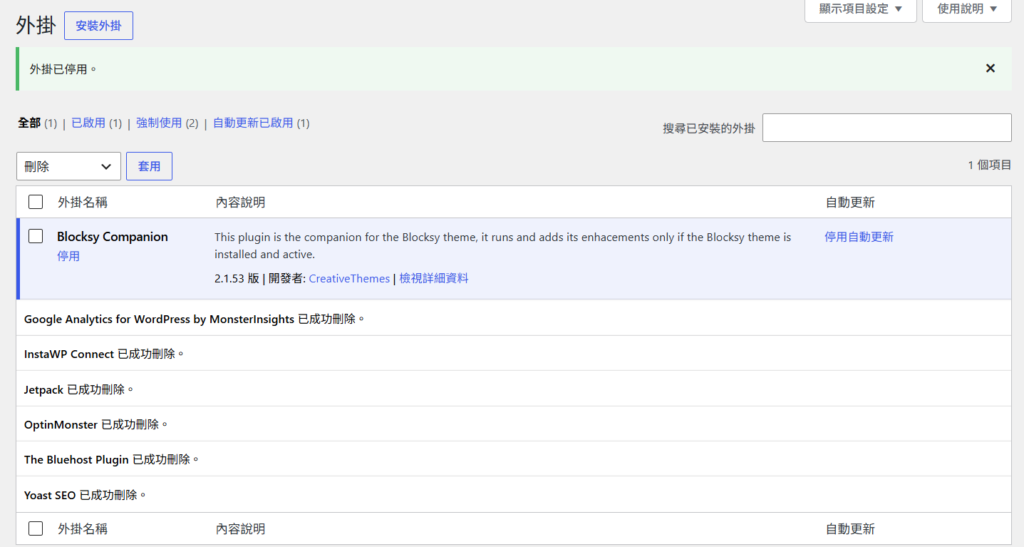The width and height of the screenshot is (1024, 547).
Task: Click 停用 under Blocksy Companion
Action: click(x=69, y=256)
